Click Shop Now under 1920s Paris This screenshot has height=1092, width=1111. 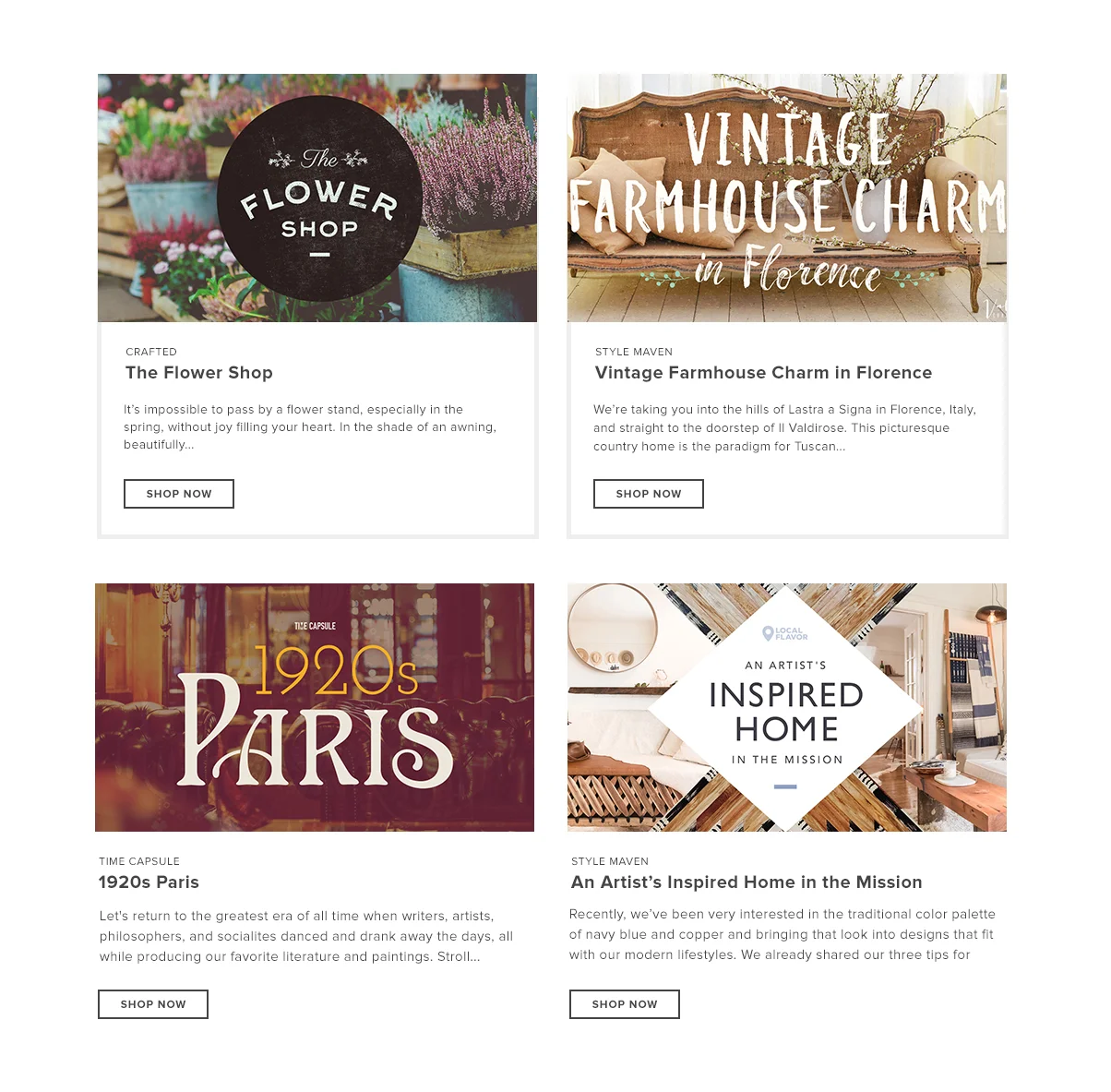[153, 1004]
